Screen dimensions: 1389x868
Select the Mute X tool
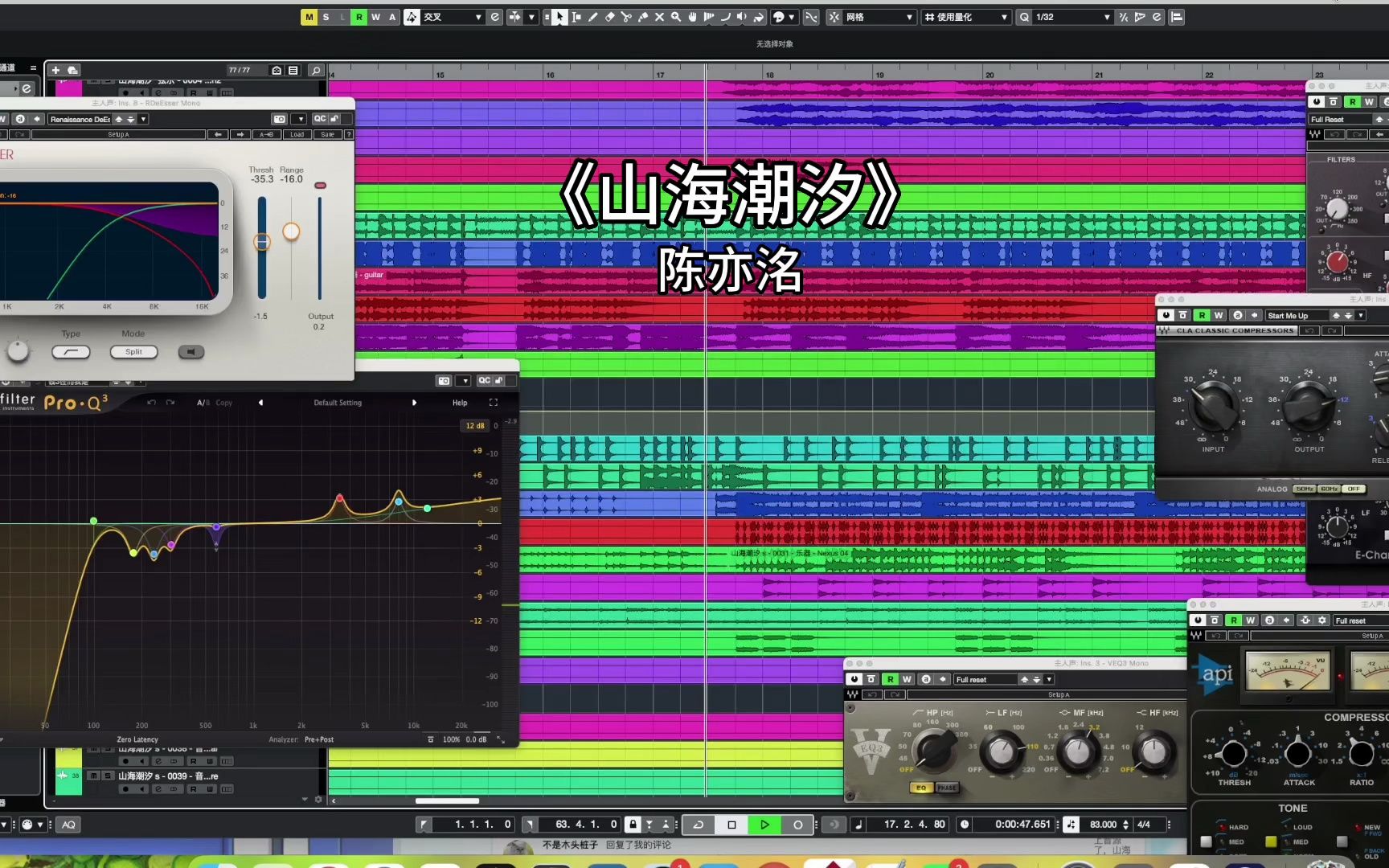[x=659, y=17]
